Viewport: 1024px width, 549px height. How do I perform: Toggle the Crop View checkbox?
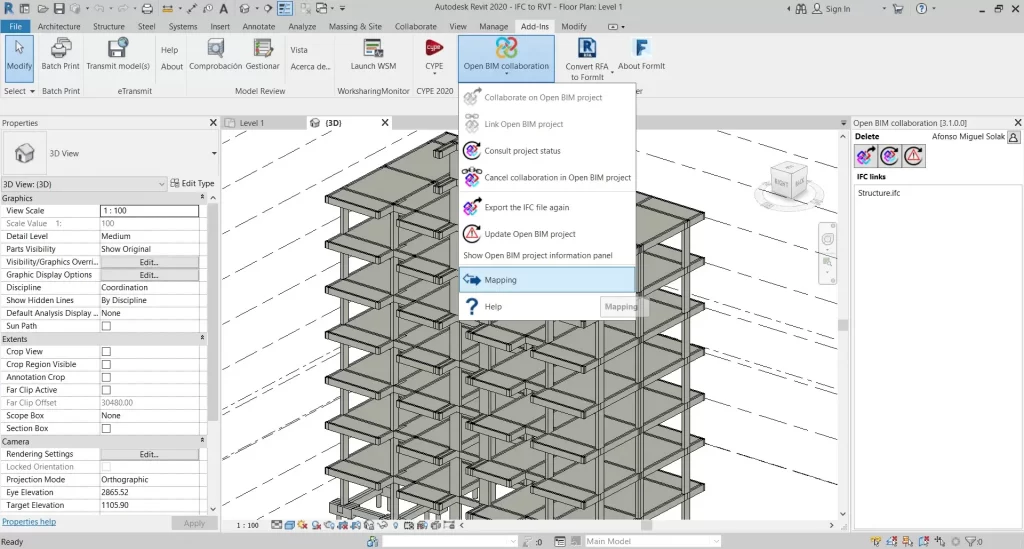[x=106, y=352]
